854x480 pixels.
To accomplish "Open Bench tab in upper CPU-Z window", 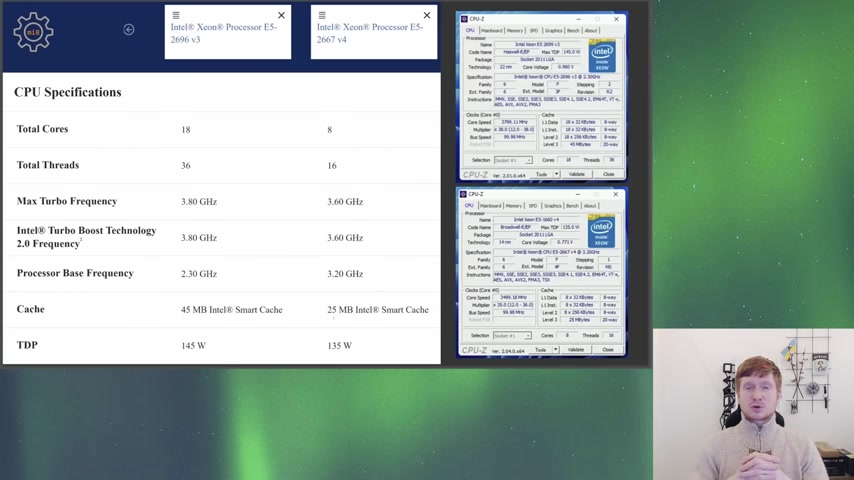I will [573, 31].
